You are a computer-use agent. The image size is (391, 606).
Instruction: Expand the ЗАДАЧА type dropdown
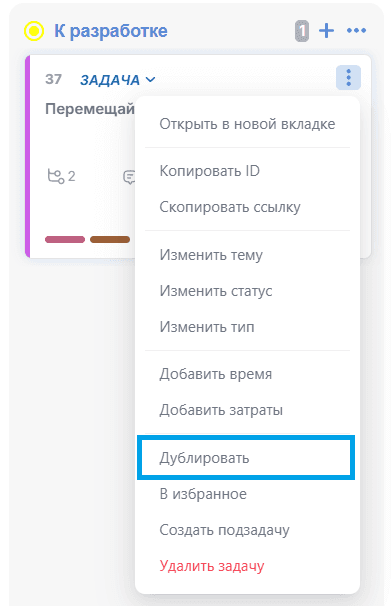click(x=117, y=80)
